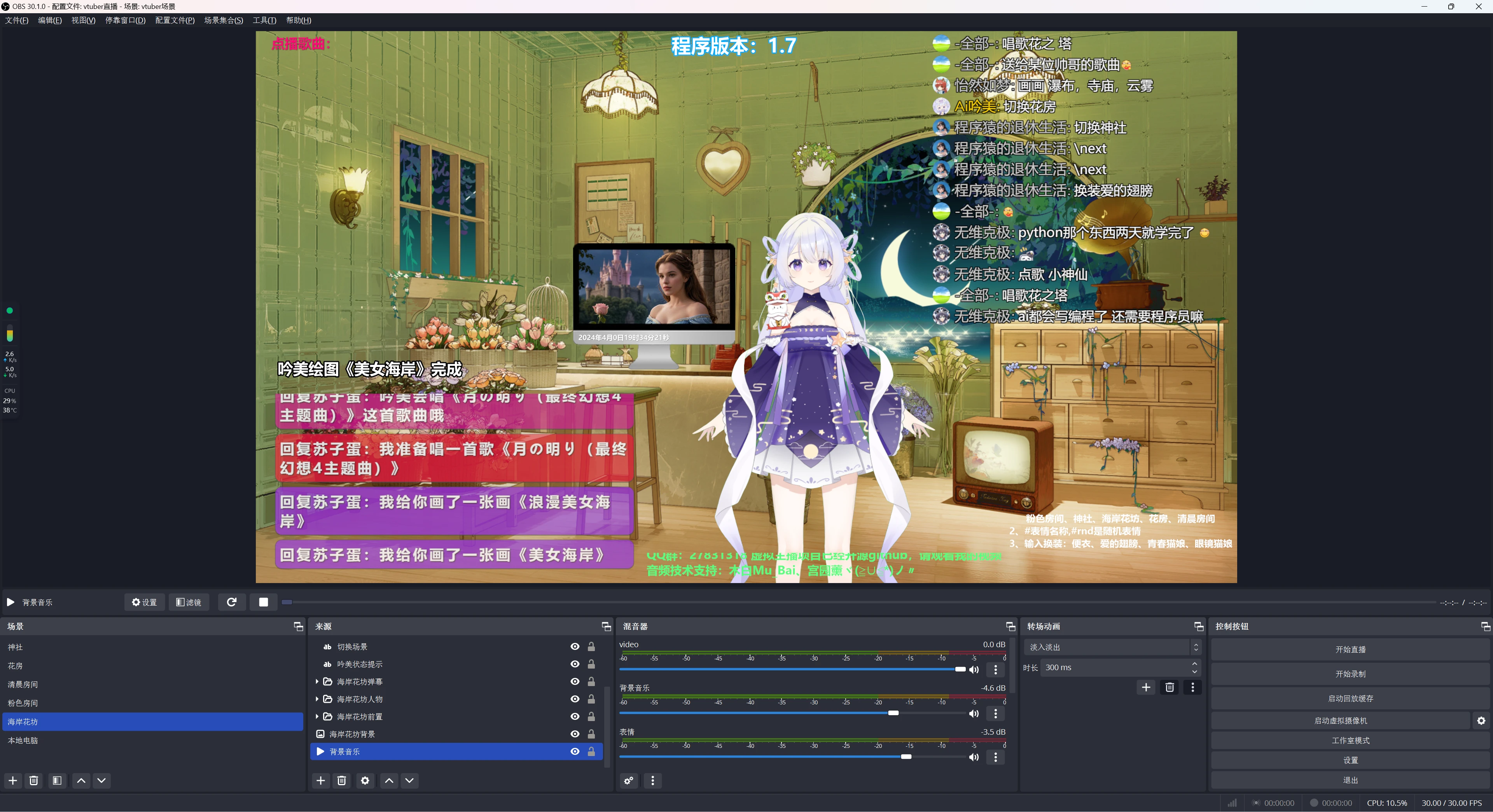Adjust 表情 volume slider handle

906,756
